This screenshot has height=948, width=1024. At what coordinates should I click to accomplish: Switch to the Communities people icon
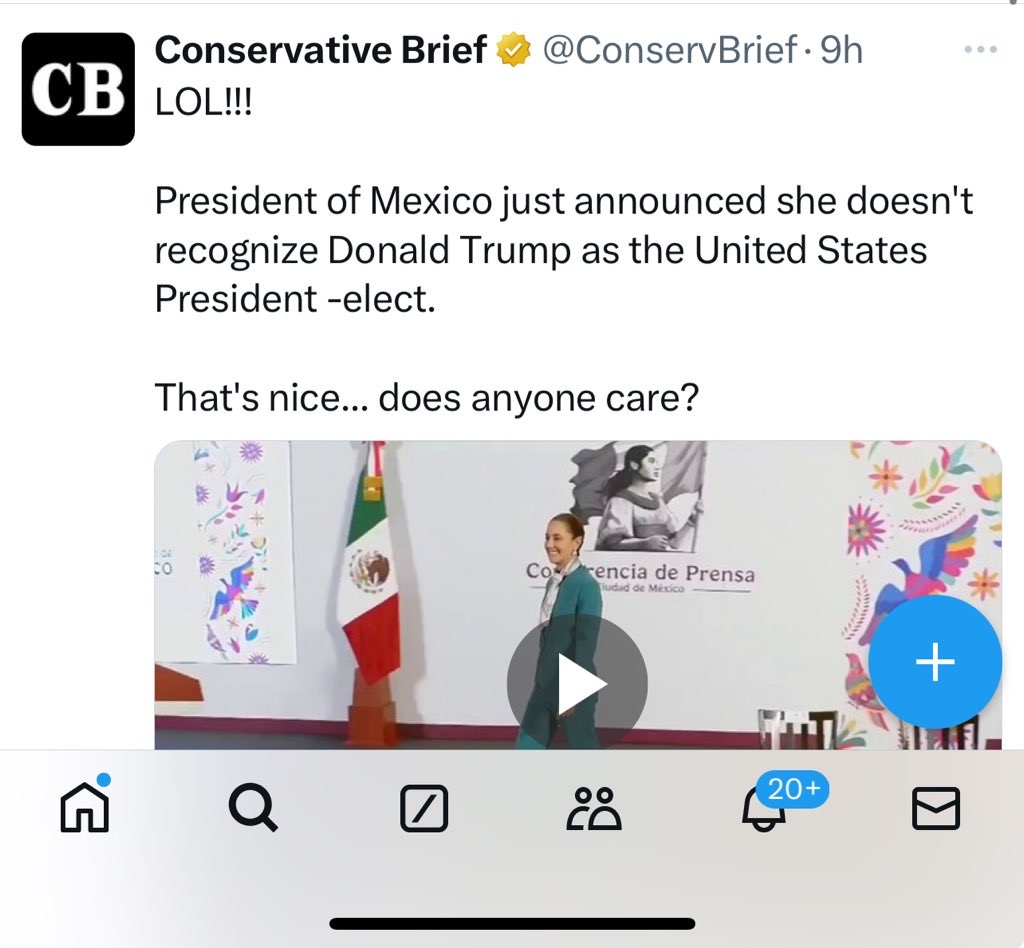(x=594, y=808)
